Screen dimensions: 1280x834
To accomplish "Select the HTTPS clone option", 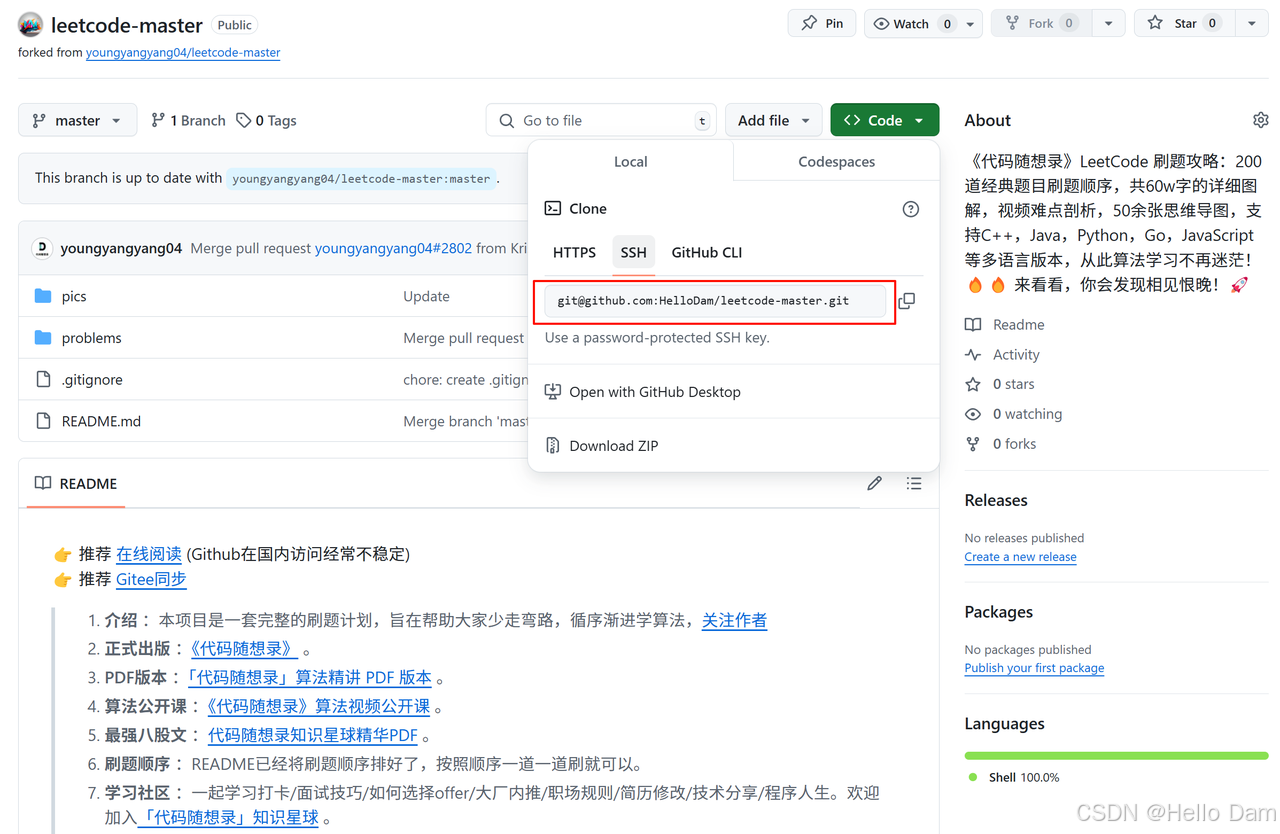I will 574,252.
